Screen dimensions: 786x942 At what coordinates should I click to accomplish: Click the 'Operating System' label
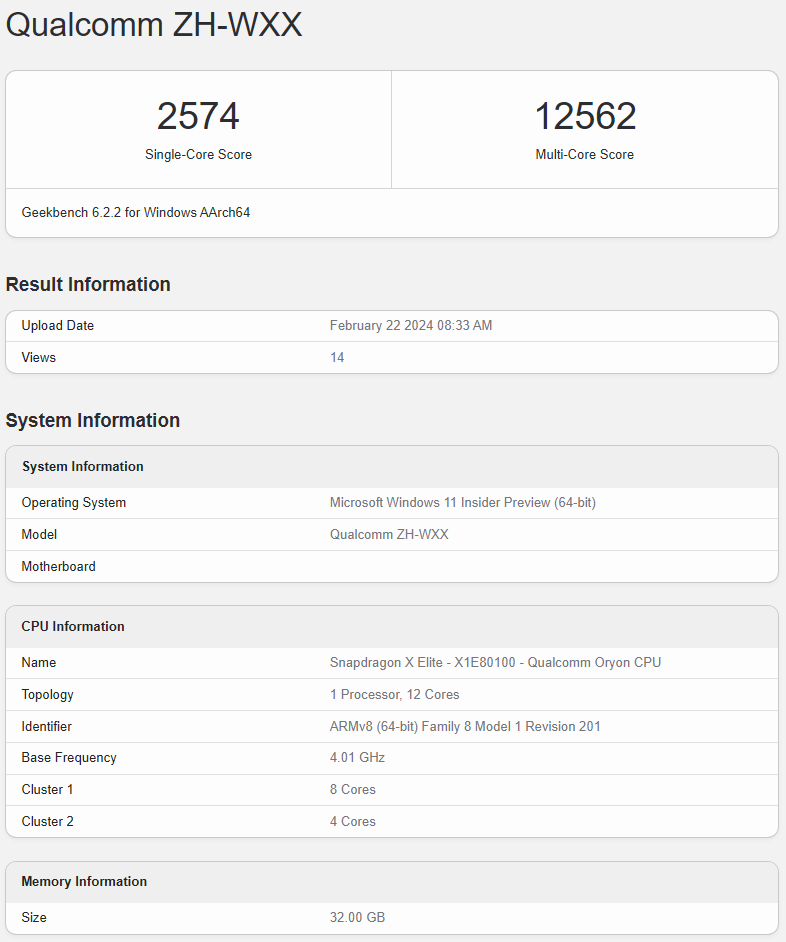(74, 503)
